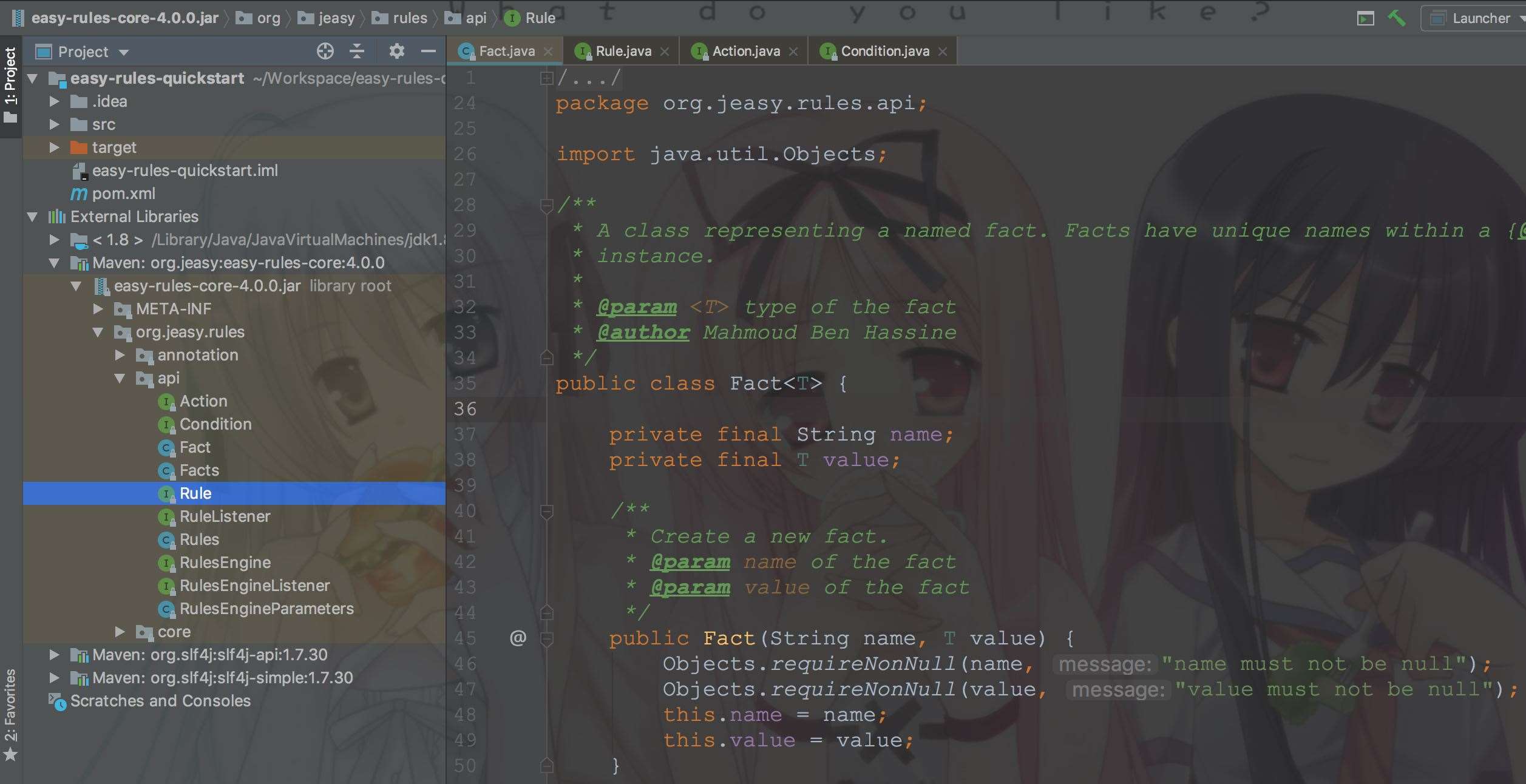Select the Facts class in Project tree

pos(200,470)
